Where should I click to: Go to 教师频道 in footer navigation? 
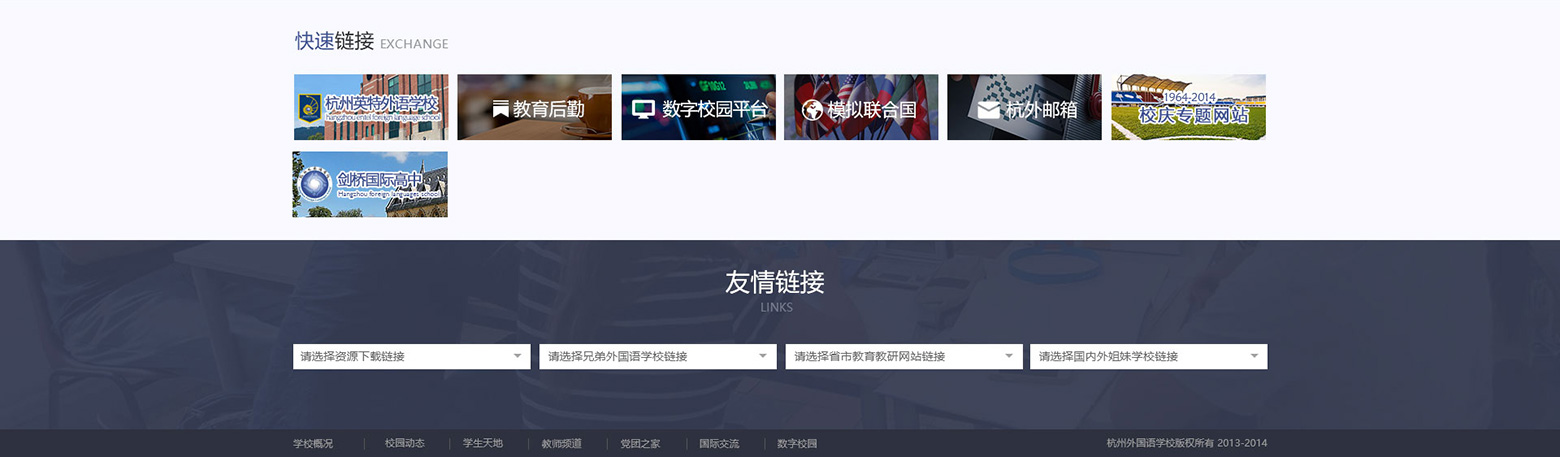point(561,443)
